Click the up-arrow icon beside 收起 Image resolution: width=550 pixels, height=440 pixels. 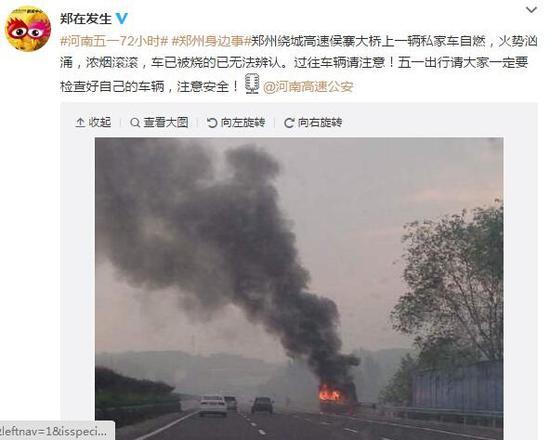(80, 122)
